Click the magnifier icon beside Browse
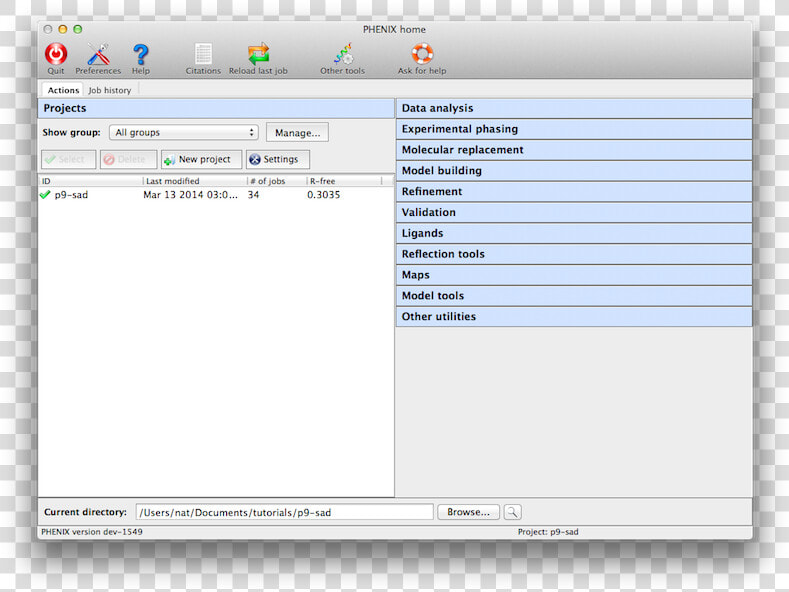The height and width of the screenshot is (592, 789). (x=512, y=512)
